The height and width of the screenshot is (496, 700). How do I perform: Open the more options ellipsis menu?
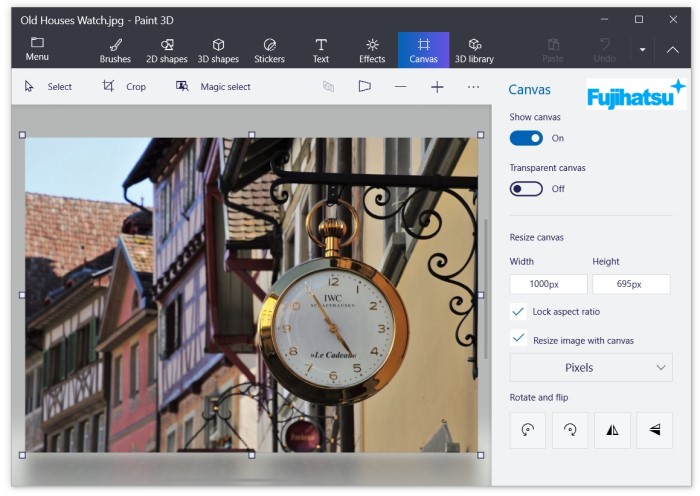[x=473, y=87]
